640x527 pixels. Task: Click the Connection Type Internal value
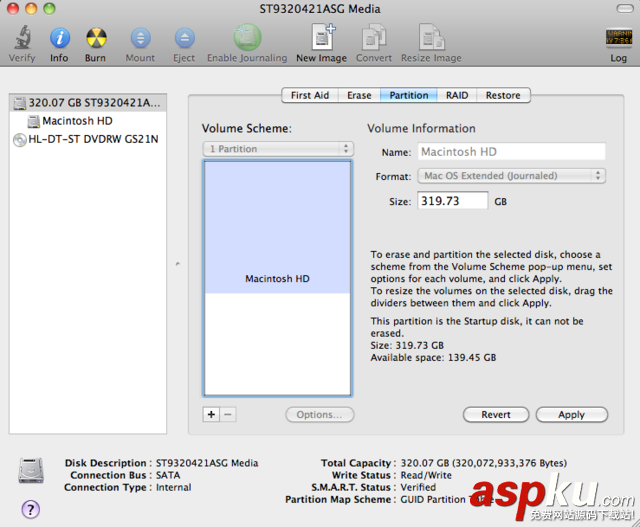tap(173, 487)
